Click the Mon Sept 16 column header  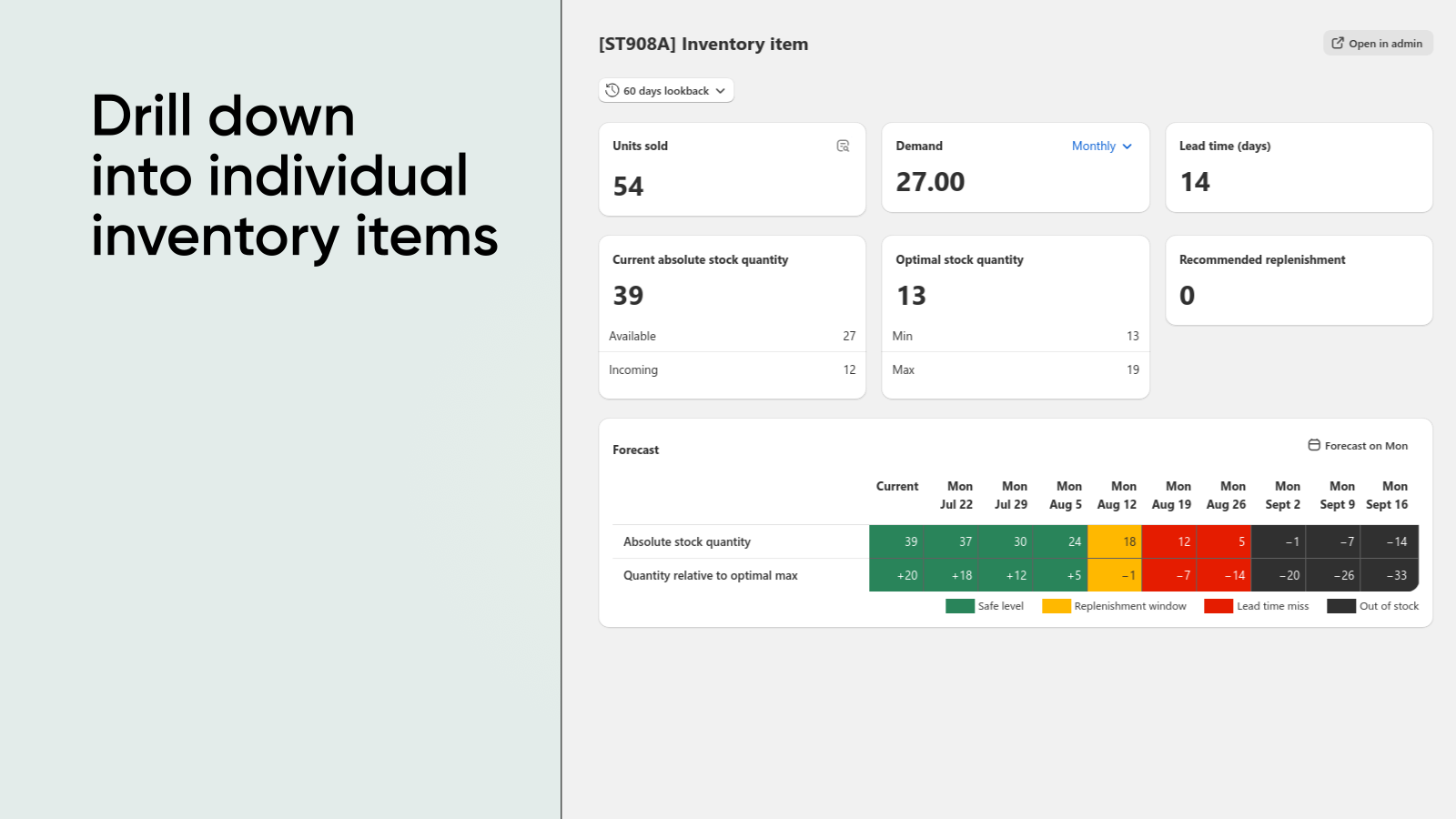point(1387,495)
